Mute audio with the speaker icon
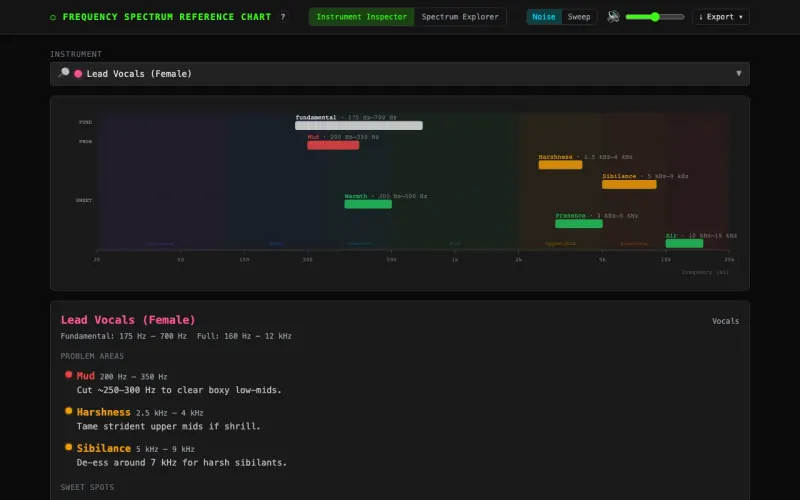 (613, 17)
